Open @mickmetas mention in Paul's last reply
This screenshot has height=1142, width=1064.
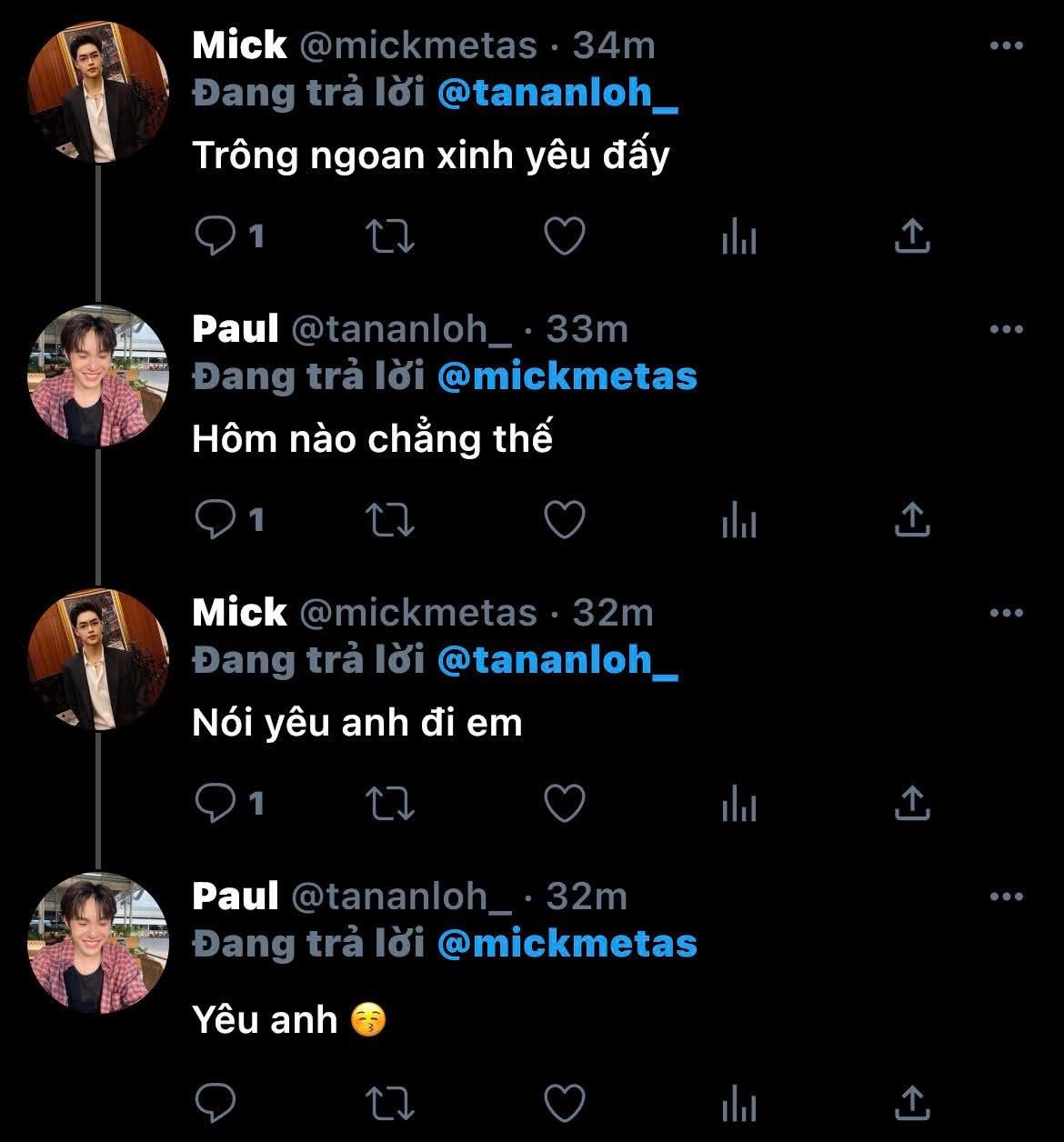pos(567,944)
